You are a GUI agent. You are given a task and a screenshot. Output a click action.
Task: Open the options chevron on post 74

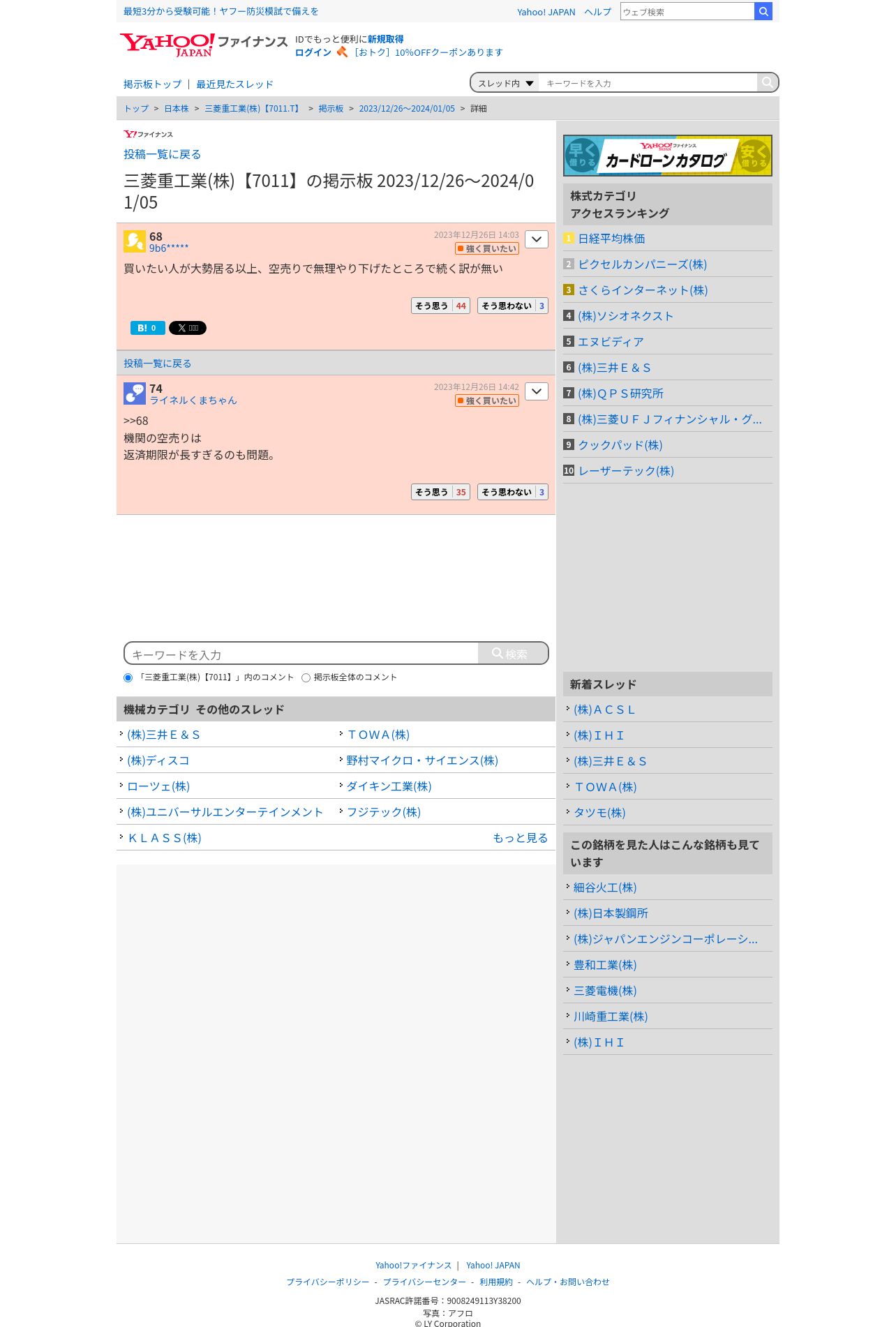[x=537, y=391]
